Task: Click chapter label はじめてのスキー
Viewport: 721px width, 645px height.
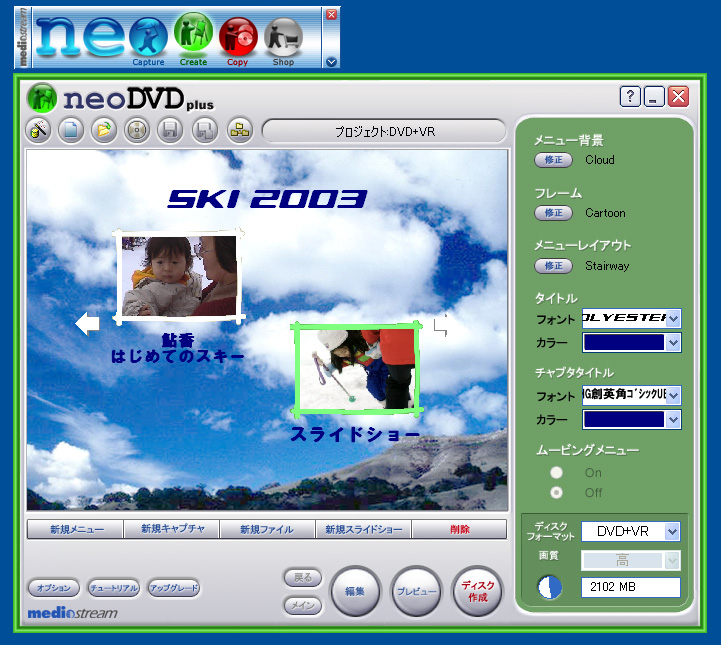Action: pyautogui.click(x=177, y=356)
